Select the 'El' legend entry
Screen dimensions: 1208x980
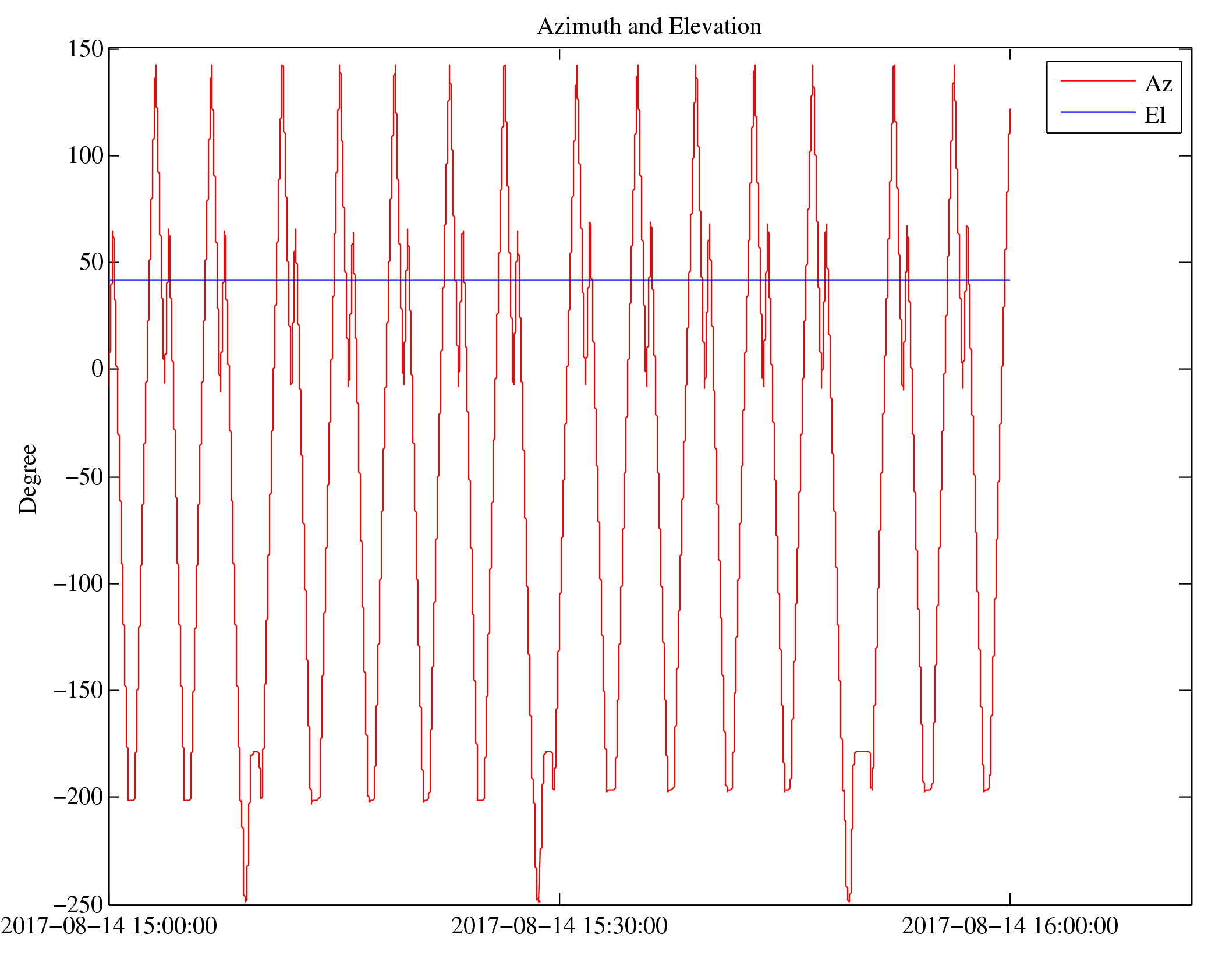pyautogui.click(x=1156, y=115)
